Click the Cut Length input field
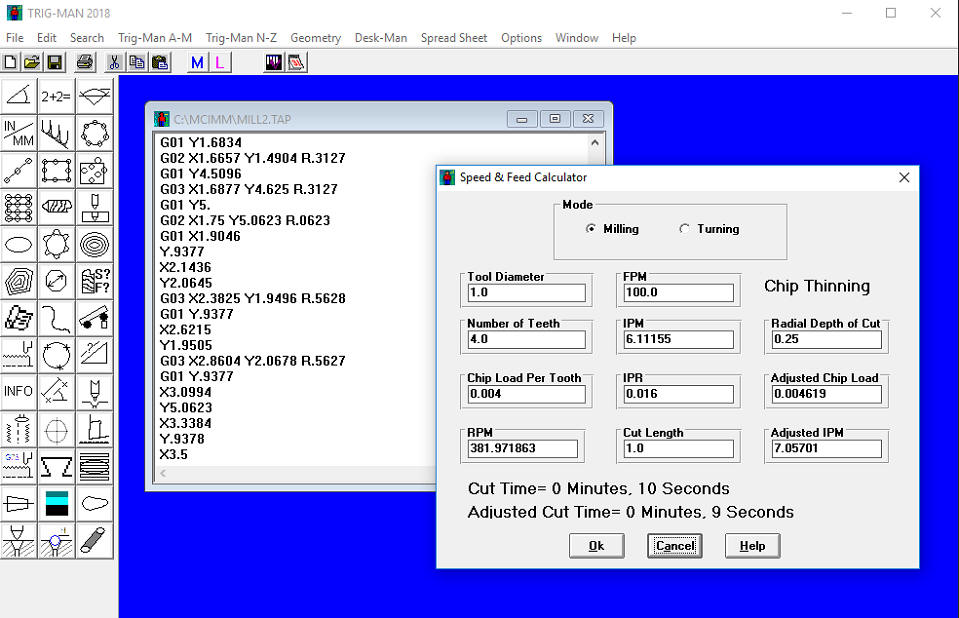959x618 pixels. (x=678, y=449)
